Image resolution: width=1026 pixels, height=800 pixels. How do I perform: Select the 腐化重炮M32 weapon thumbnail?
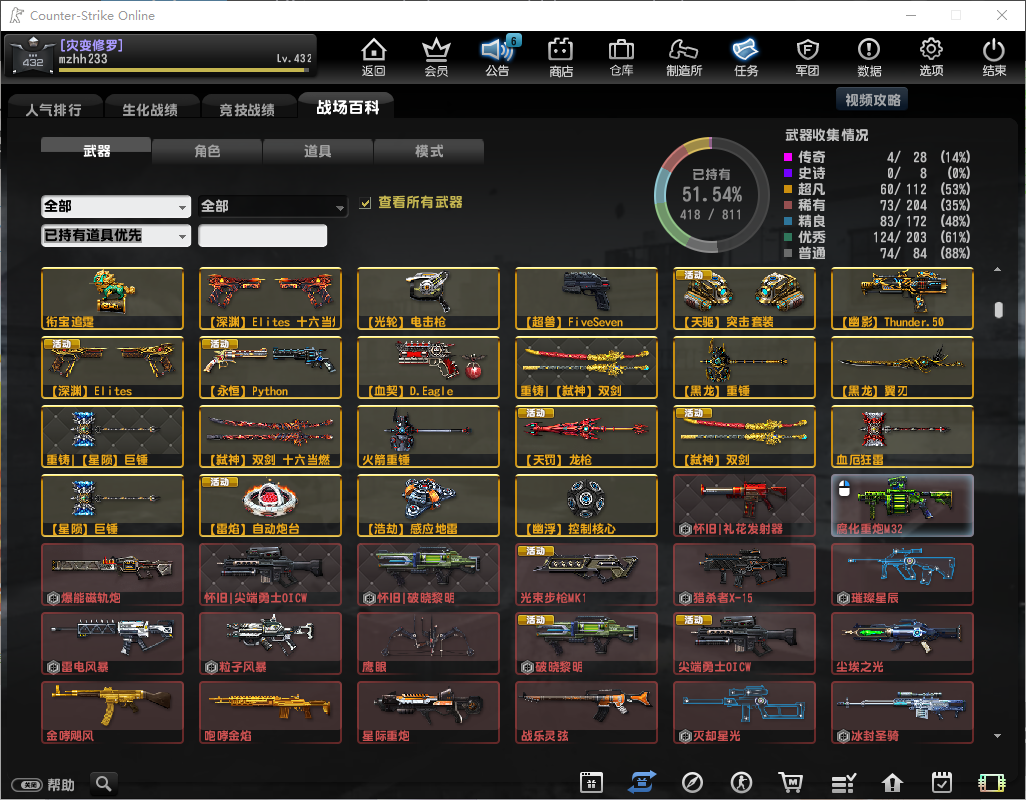point(902,506)
